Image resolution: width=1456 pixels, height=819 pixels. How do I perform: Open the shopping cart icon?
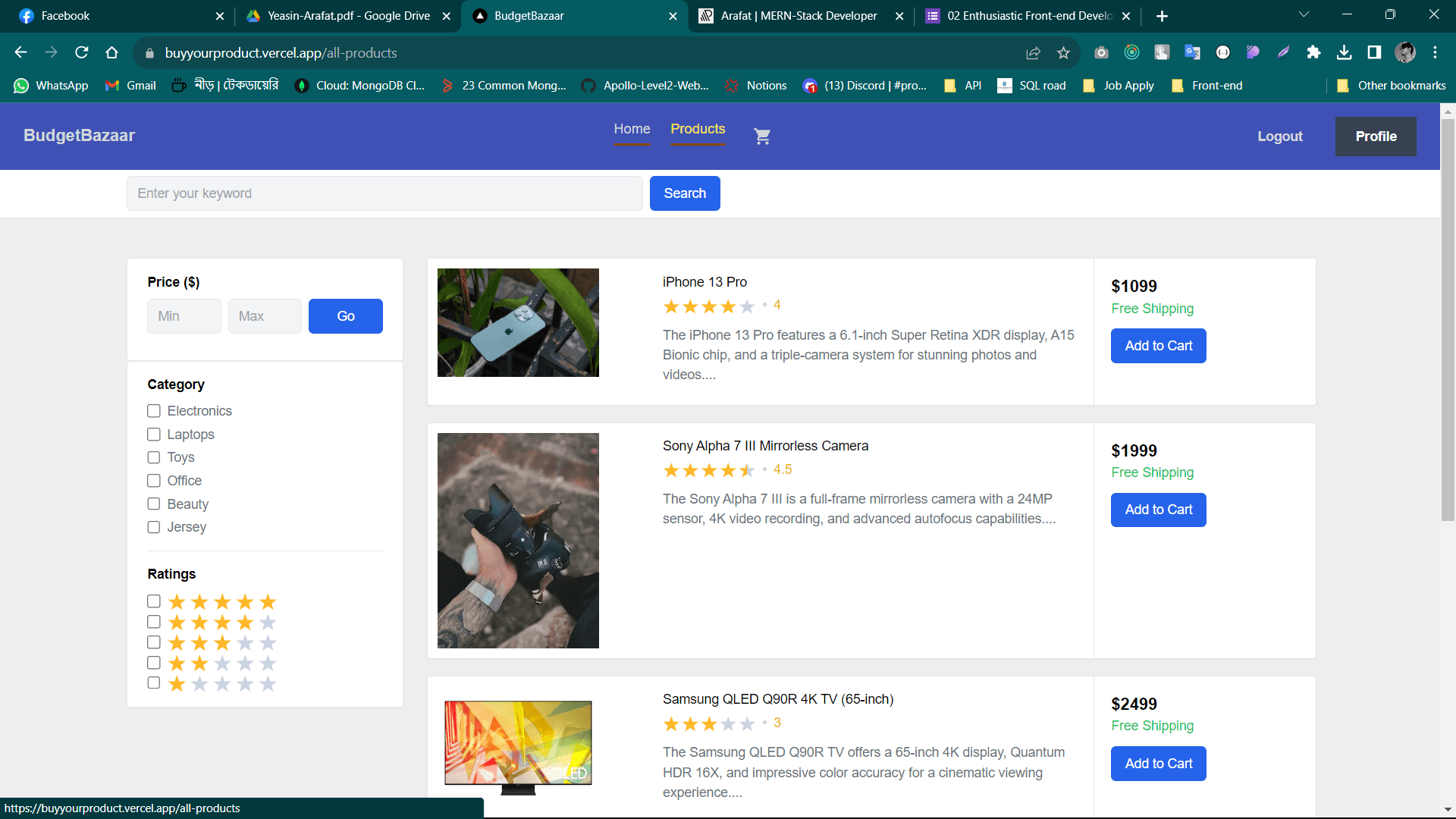tap(762, 136)
